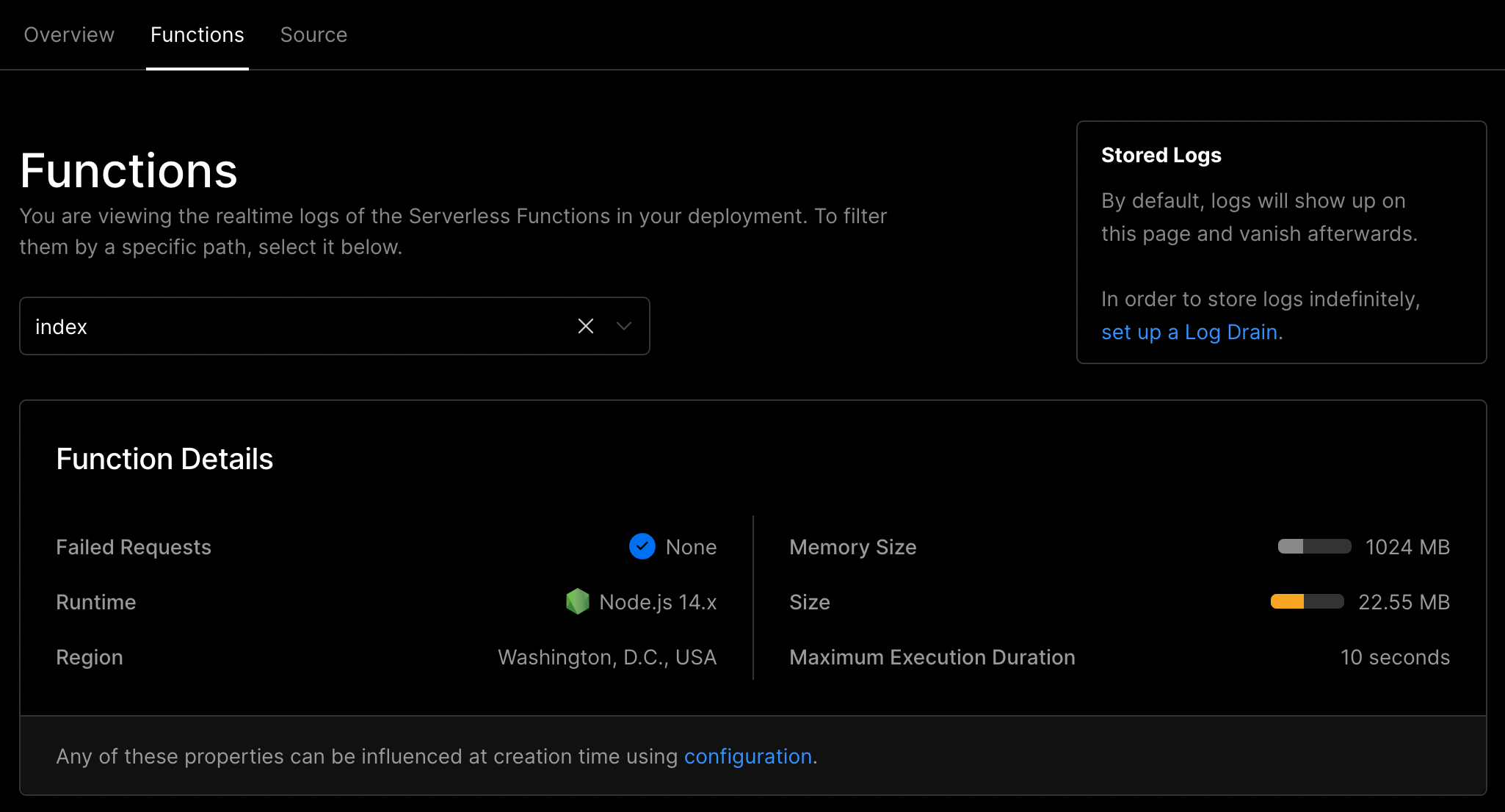Open the set up a Log Drain link
This screenshot has height=812, width=1505.
pyautogui.click(x=1189, y=332)
